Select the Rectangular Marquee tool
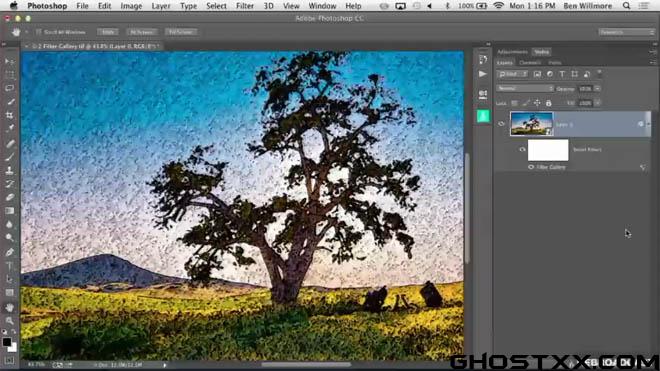The height and width of the screenshot is (371, 660). coord(9,75)
